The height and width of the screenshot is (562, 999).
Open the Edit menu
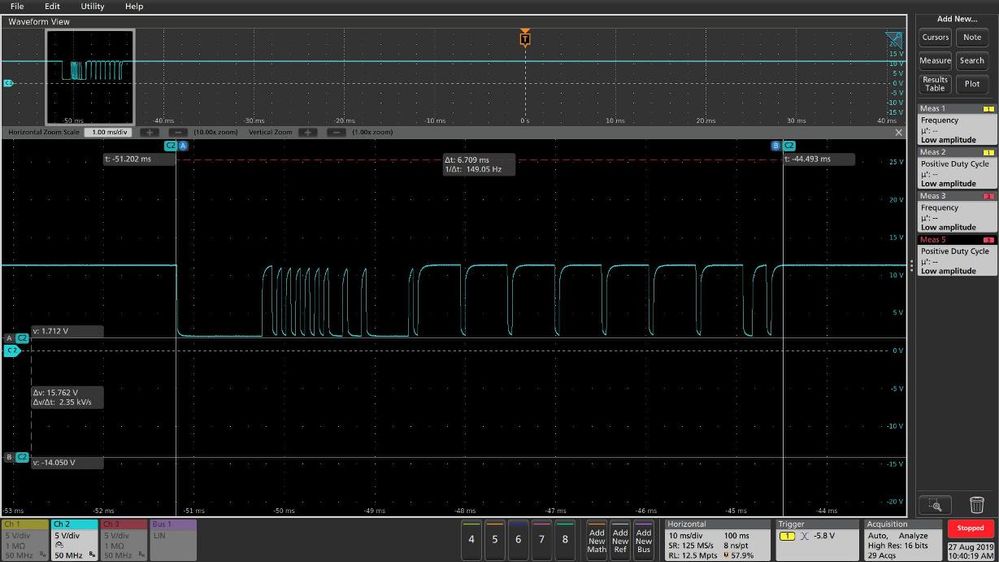(x=52, y=6)
